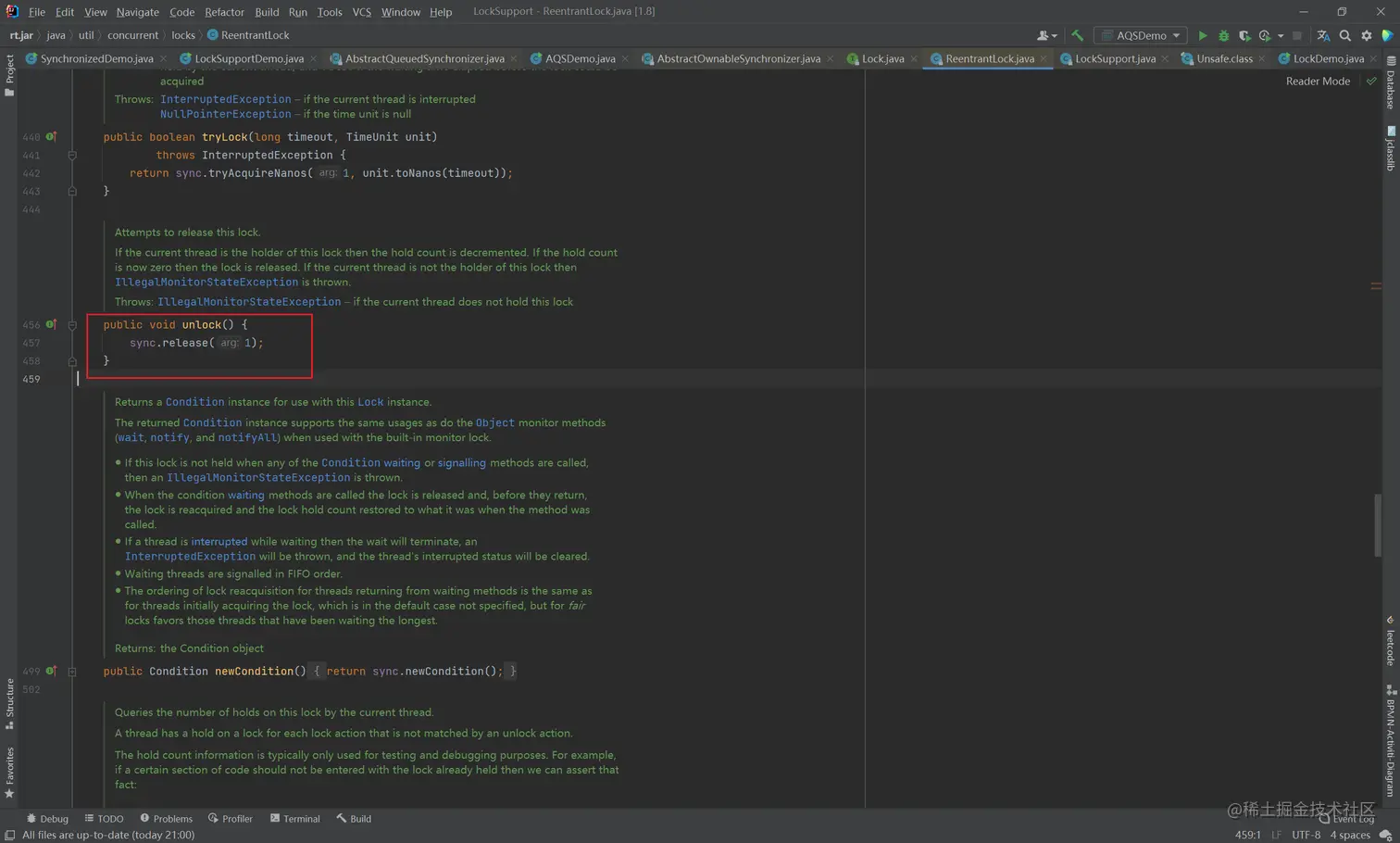This screenshot has height=843, width=1400.
Task: Open jclasslib side panel
Action: point(1391,148)
